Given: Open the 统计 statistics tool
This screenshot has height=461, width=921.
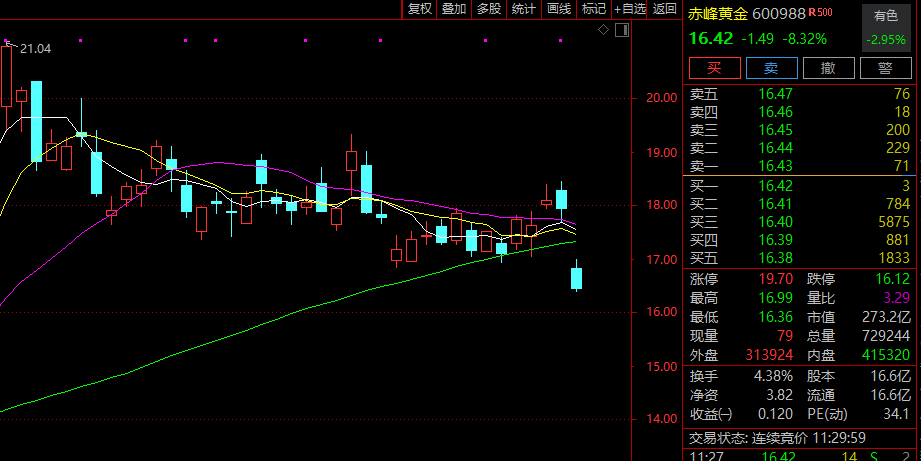Looking at the screenshot, I should [x=523, y=9].
